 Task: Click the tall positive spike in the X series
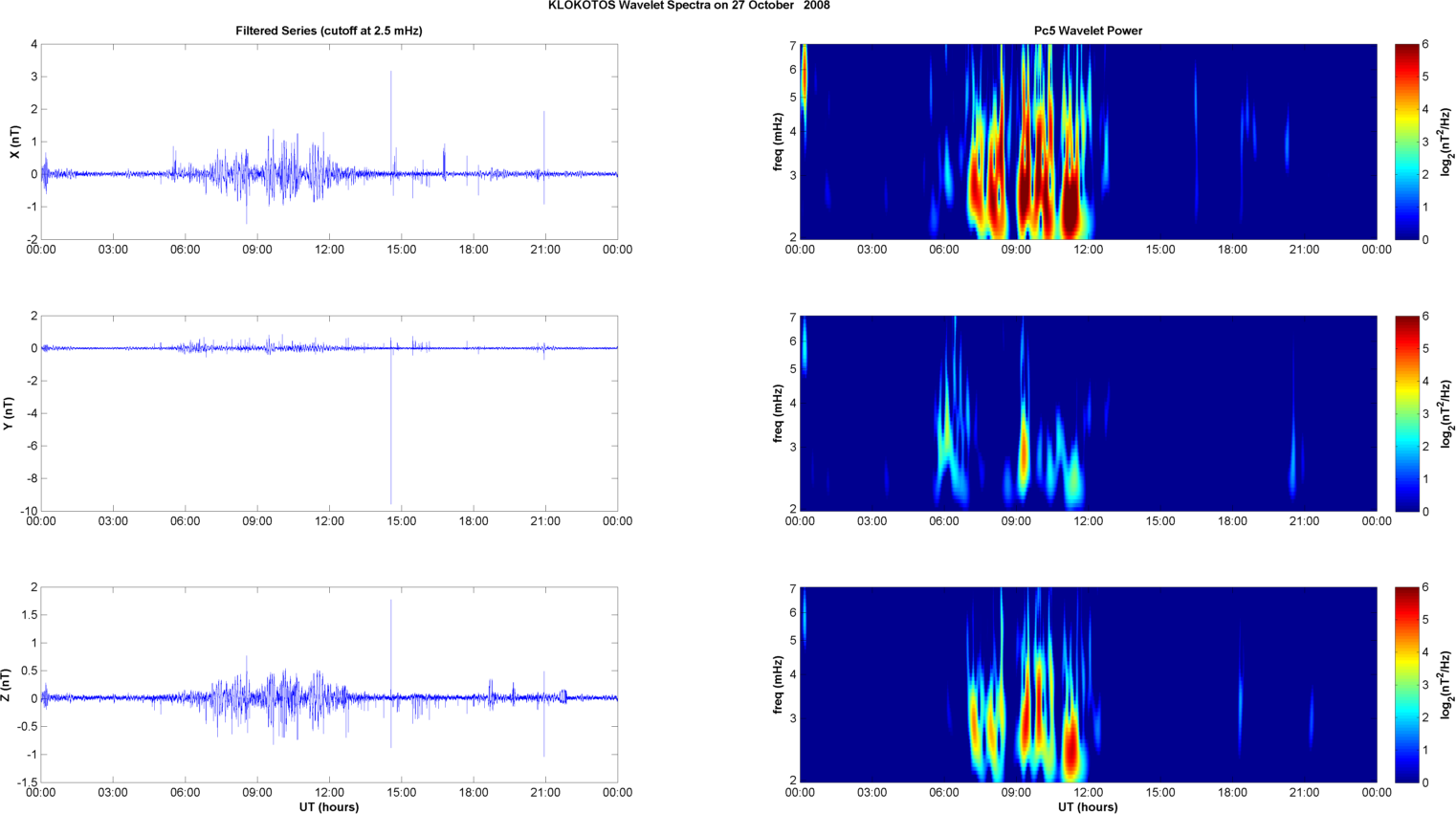coord(391,121)
